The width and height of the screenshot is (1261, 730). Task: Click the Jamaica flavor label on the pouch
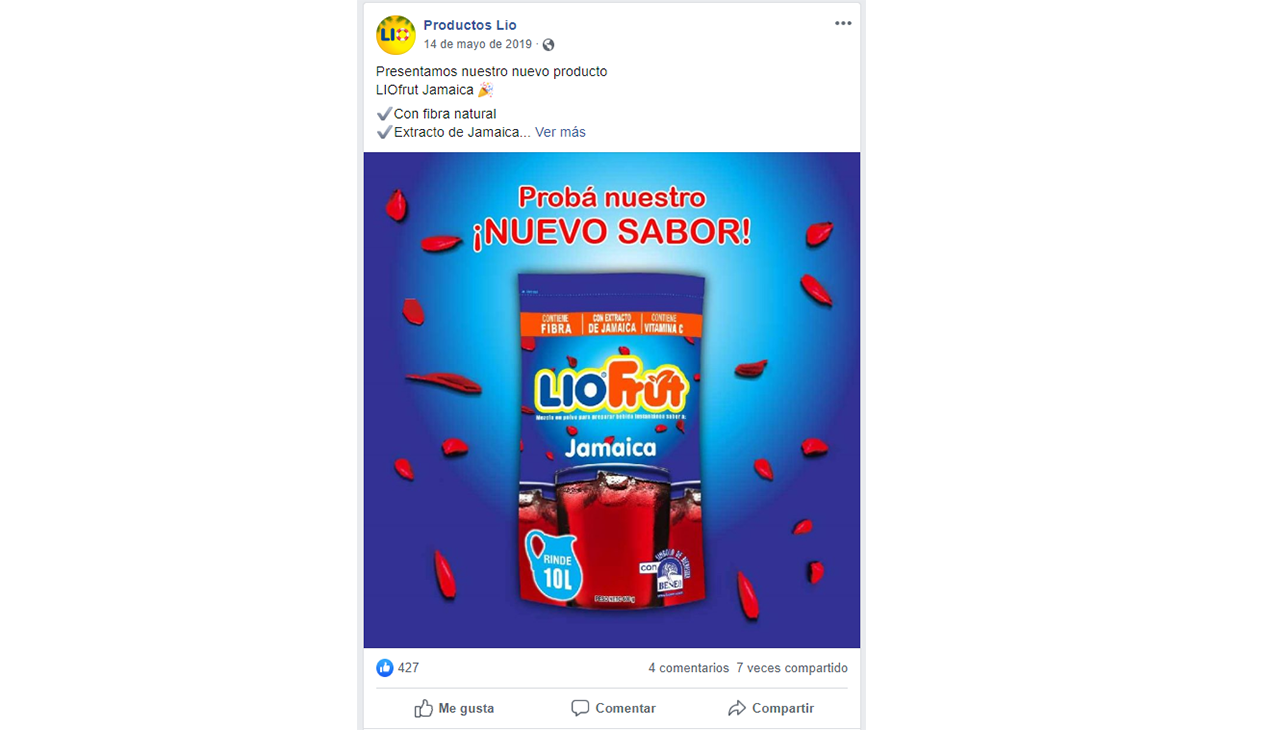610,447
